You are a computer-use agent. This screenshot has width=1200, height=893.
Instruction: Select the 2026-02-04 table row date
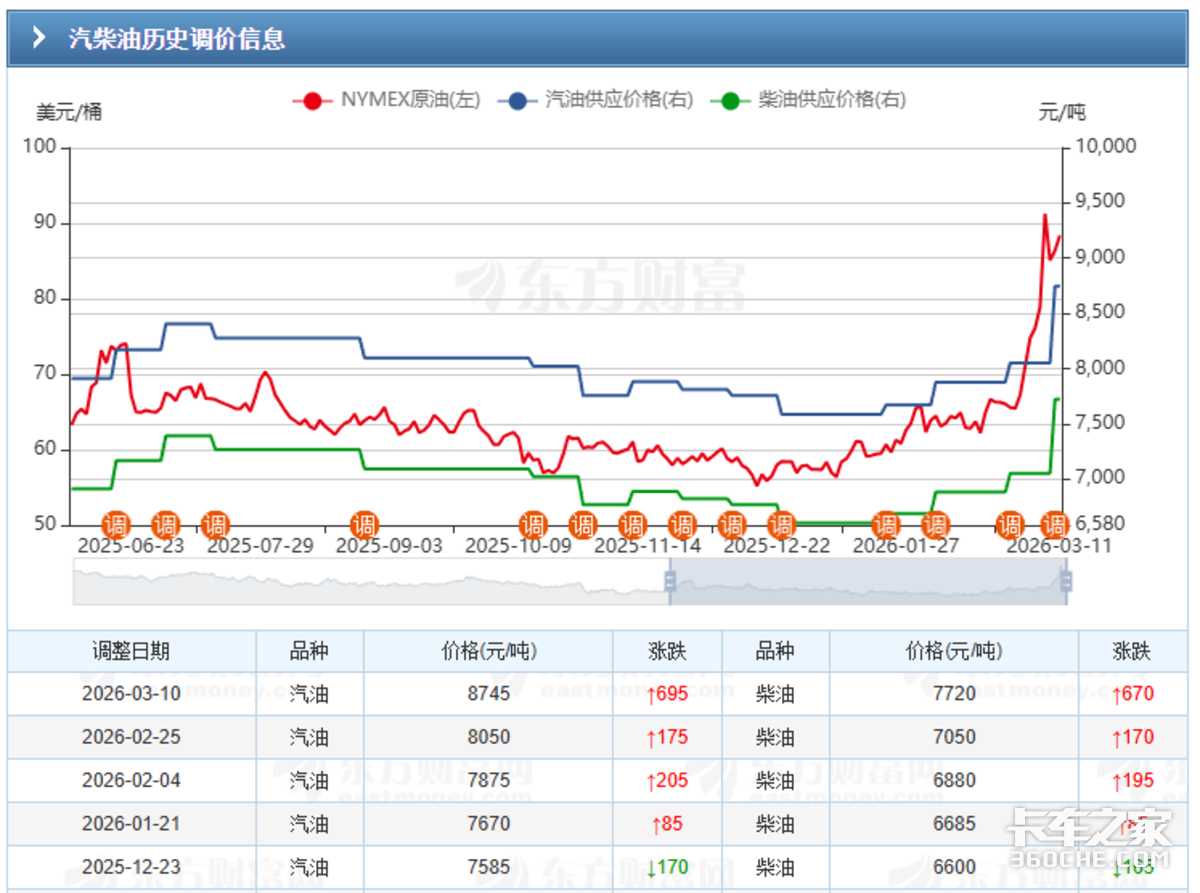131,780
